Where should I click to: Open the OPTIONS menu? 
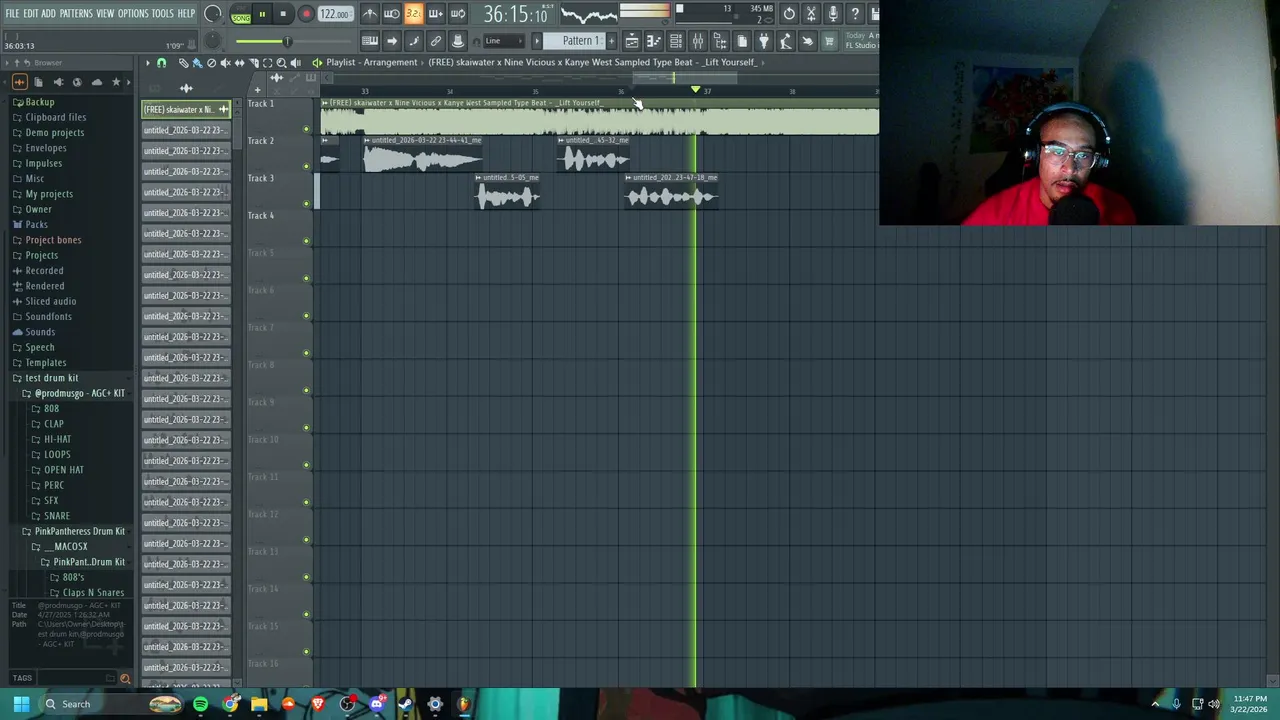tap(133, 14)
